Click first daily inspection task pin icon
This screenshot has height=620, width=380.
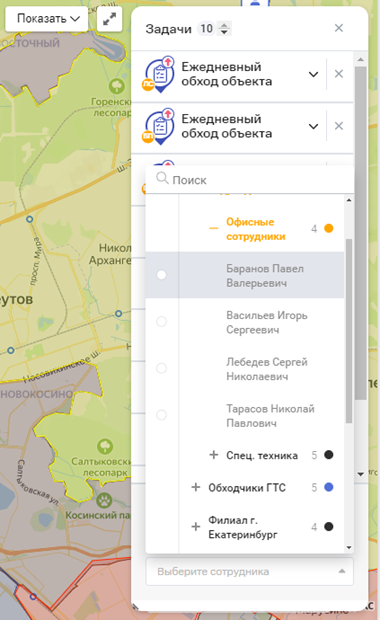click(x=159, y=74)
